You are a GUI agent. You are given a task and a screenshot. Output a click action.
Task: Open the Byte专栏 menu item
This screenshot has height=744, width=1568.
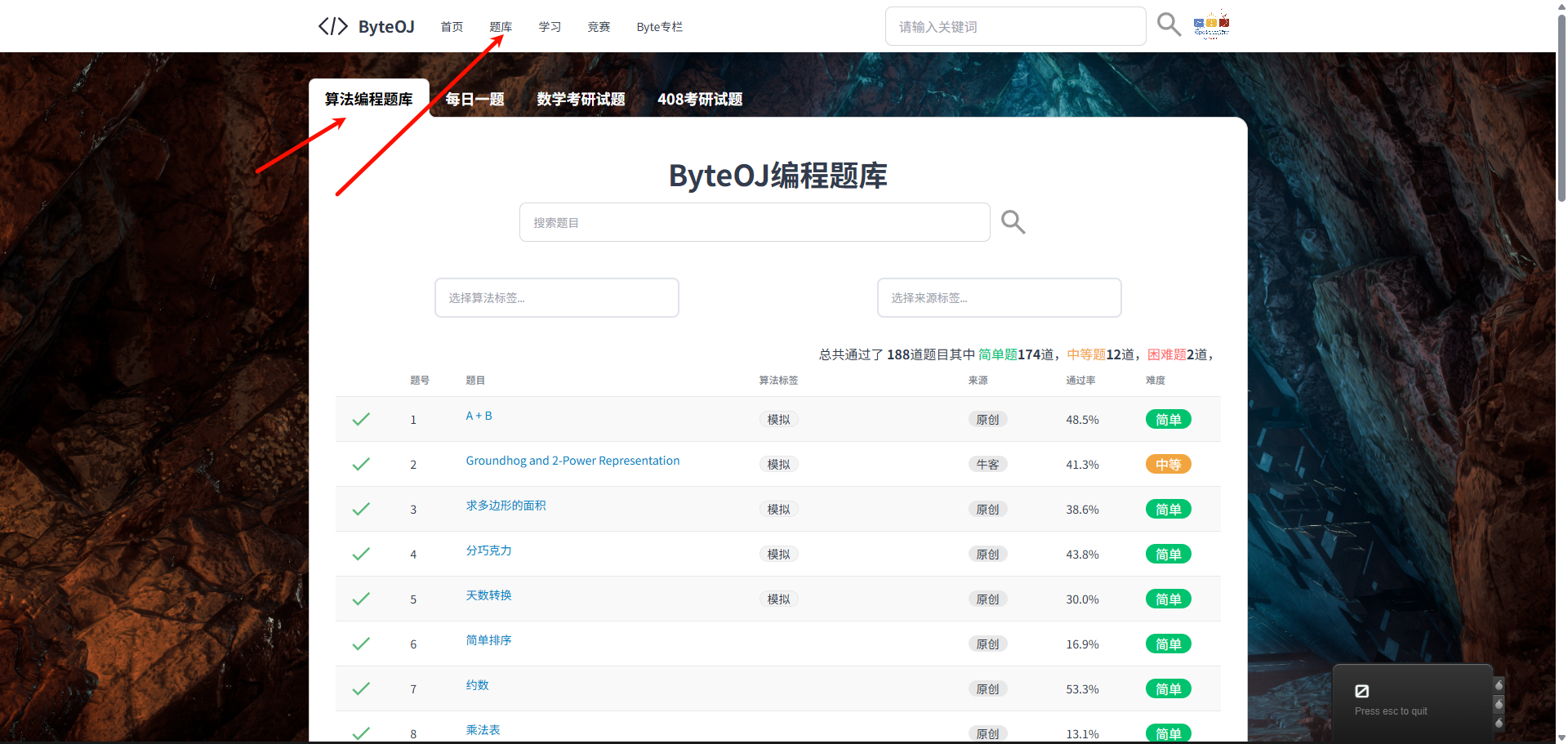click(x=660, y=27)
